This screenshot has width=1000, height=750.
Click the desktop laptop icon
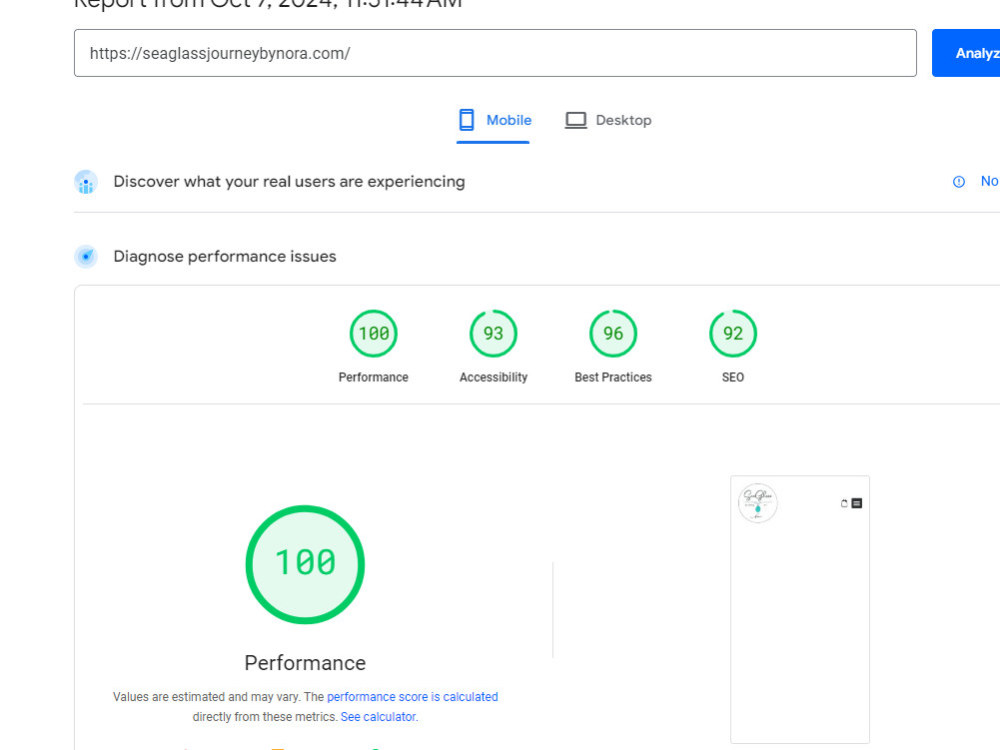click(575, 120)
